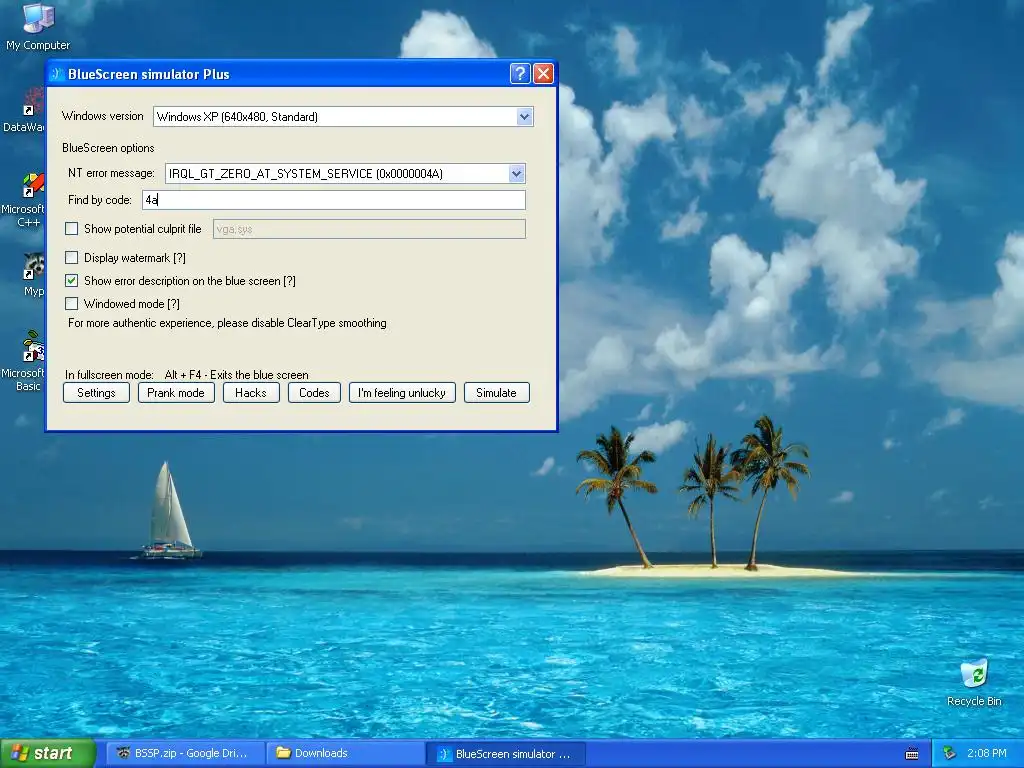Close the BlueScreen simulator Plus window

pyautogui.click(x=543, y=73)
